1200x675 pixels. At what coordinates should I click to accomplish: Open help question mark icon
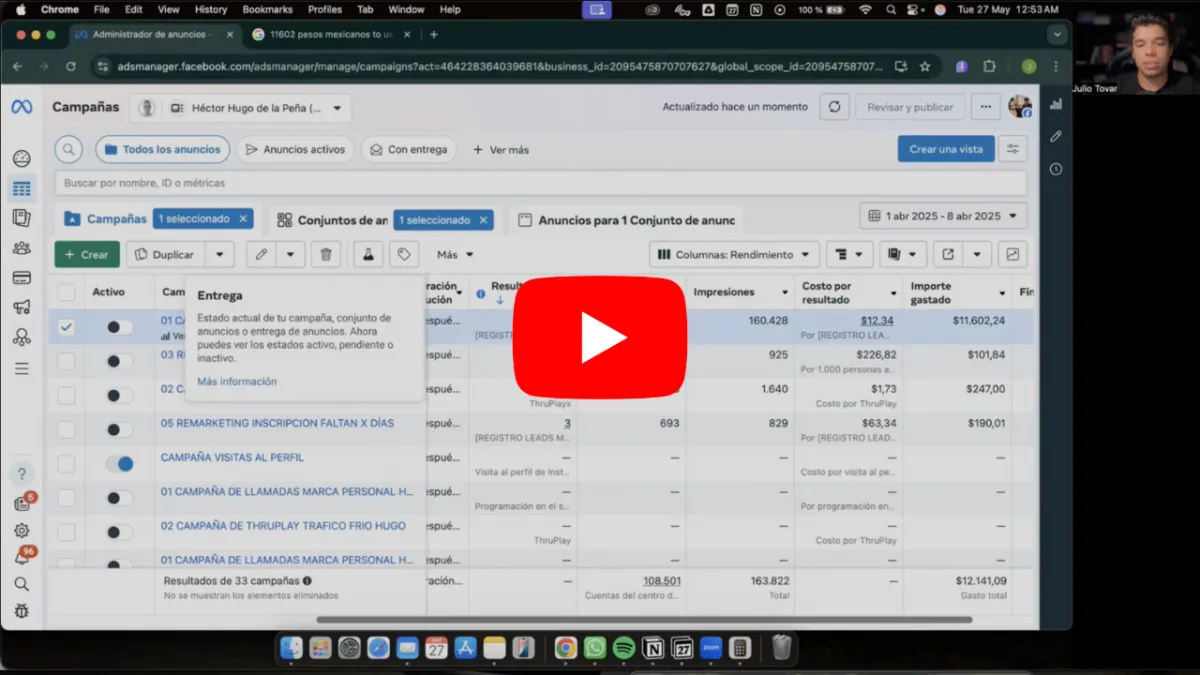[21, 474]
